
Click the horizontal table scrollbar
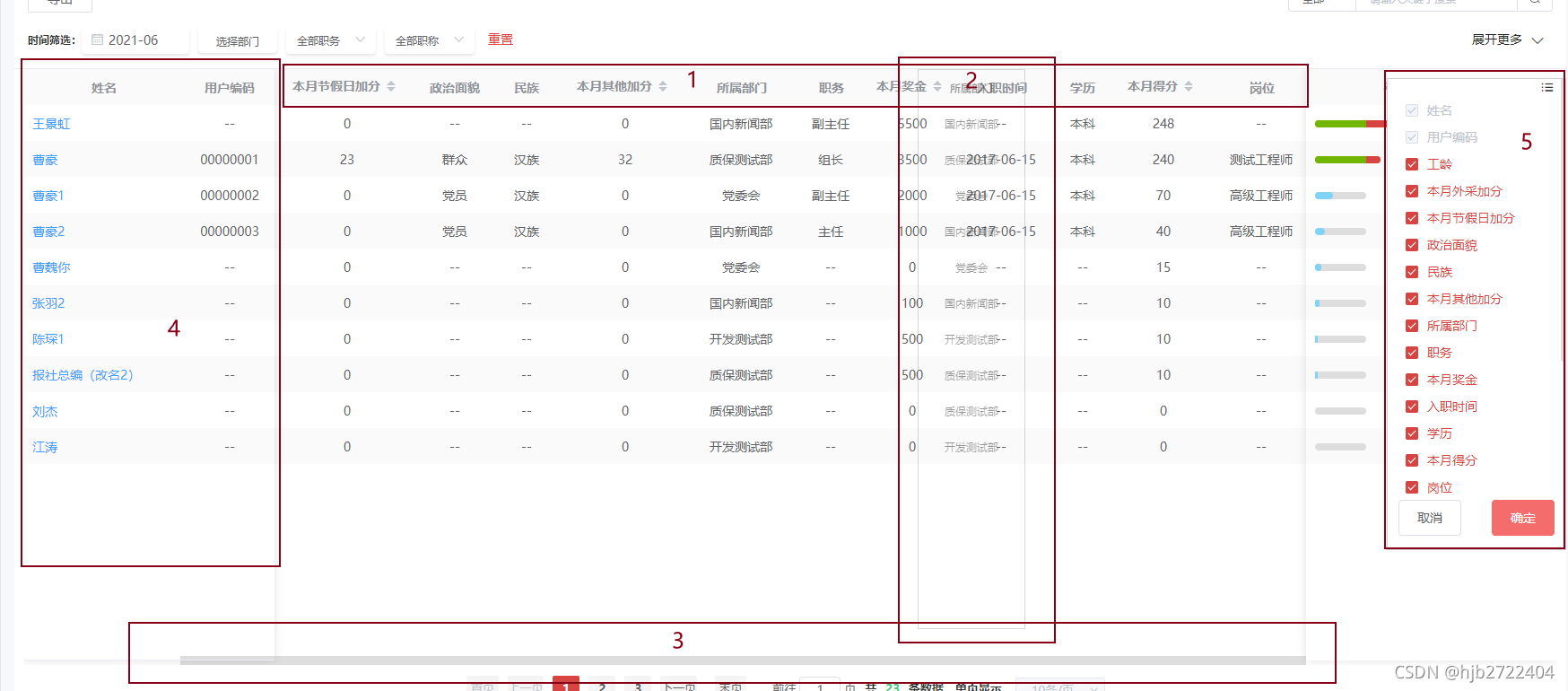pyautogui.click(x=743, y=660)
